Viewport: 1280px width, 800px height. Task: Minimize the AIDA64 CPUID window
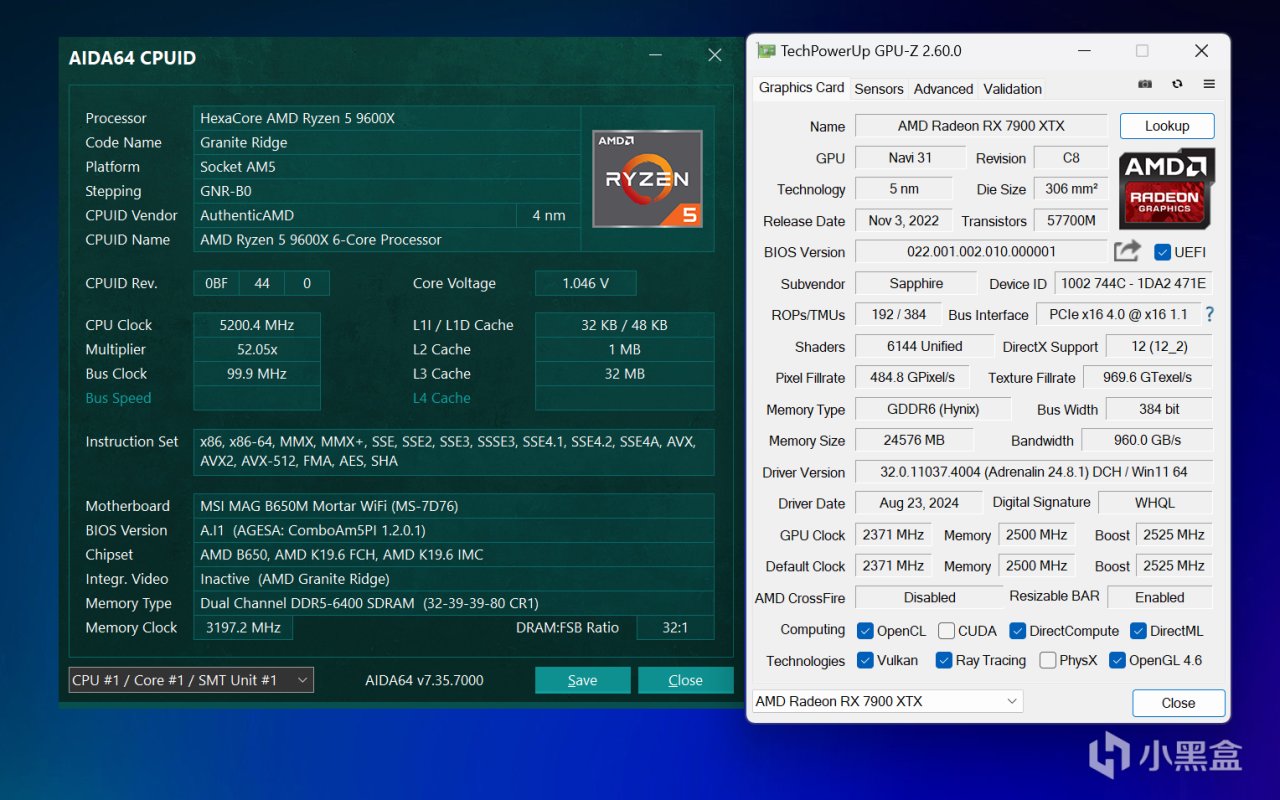655,56
